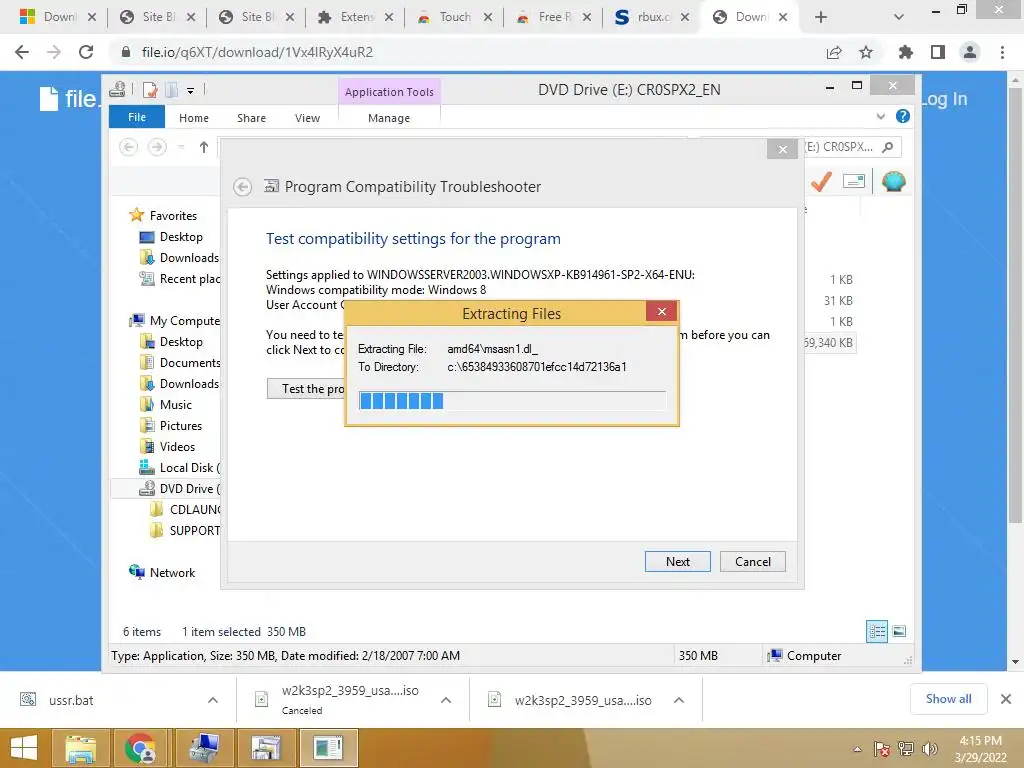Select Recent places under Favorites
This screenshot has height=768, width=1024.
pyautogui.click(x=189, y=279)
